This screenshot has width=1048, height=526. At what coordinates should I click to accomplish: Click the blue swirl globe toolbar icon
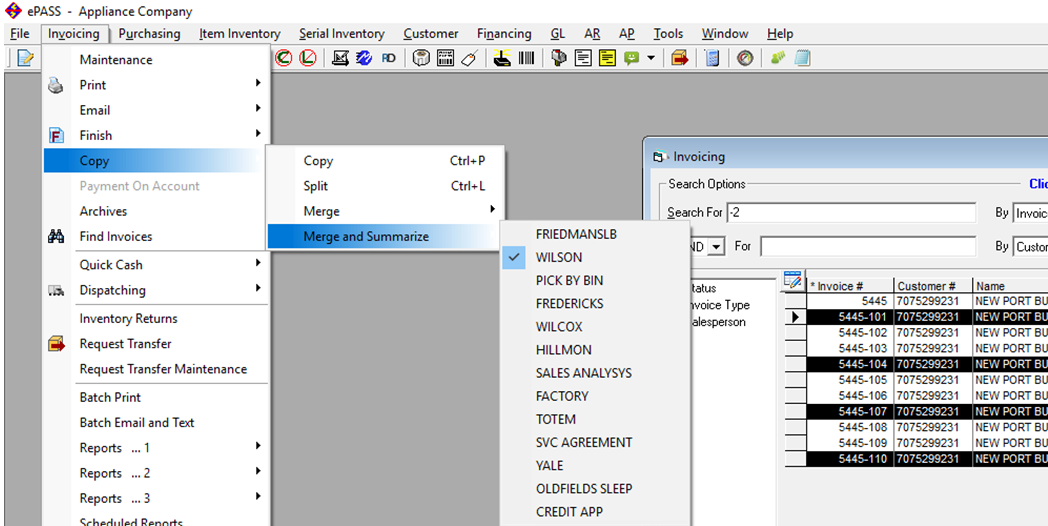click(x=364, y=58)
